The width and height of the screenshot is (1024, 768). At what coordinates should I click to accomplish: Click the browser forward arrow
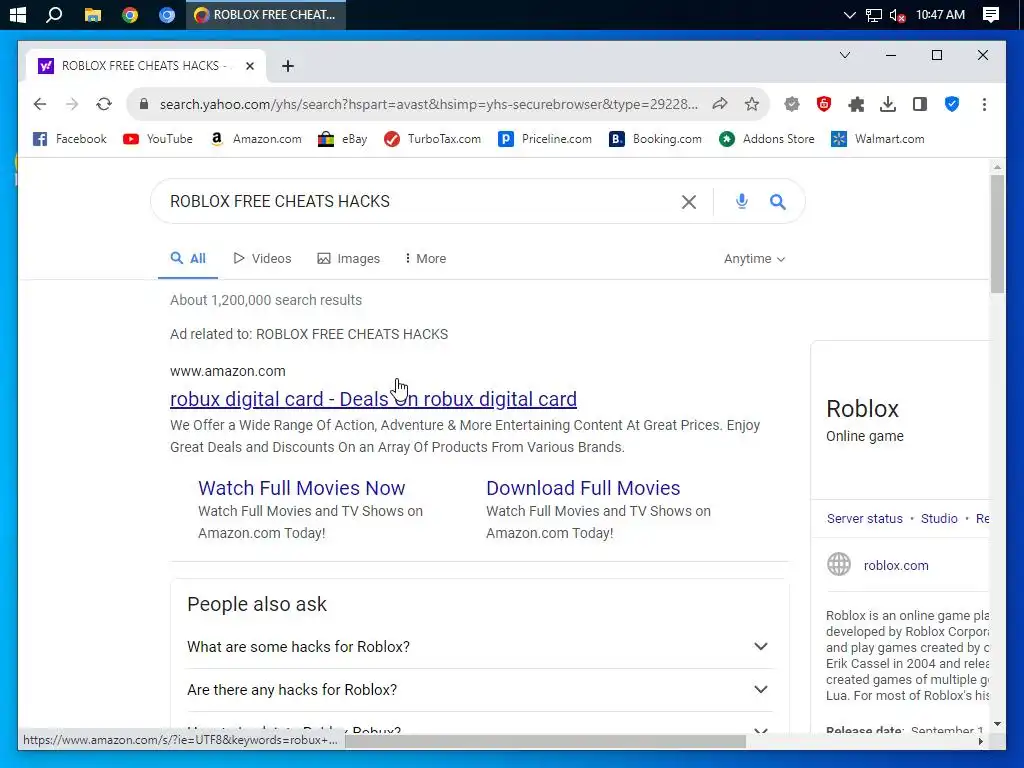[x=72, y=104]
